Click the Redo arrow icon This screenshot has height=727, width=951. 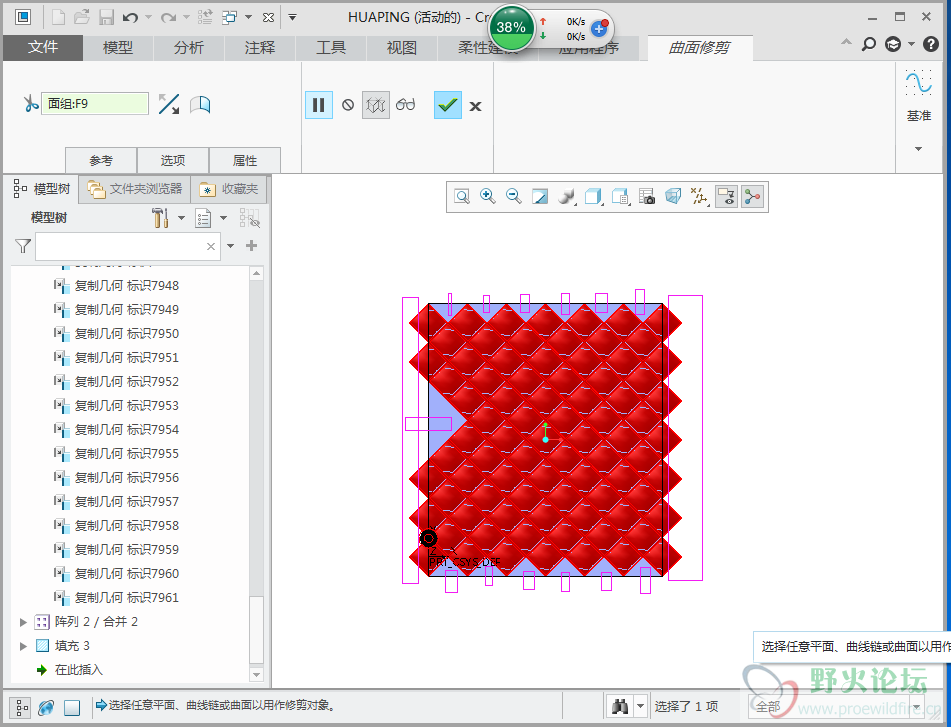pyautogui.click(x=168, y=18)
